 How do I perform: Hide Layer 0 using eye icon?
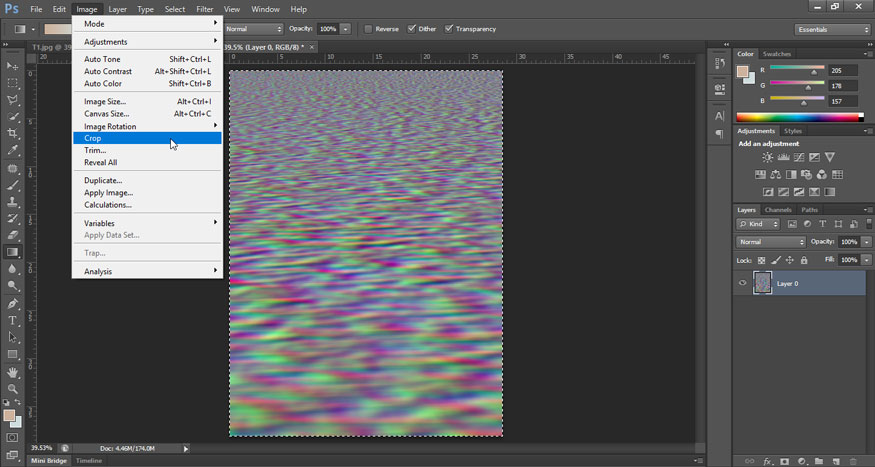point(742,284)
